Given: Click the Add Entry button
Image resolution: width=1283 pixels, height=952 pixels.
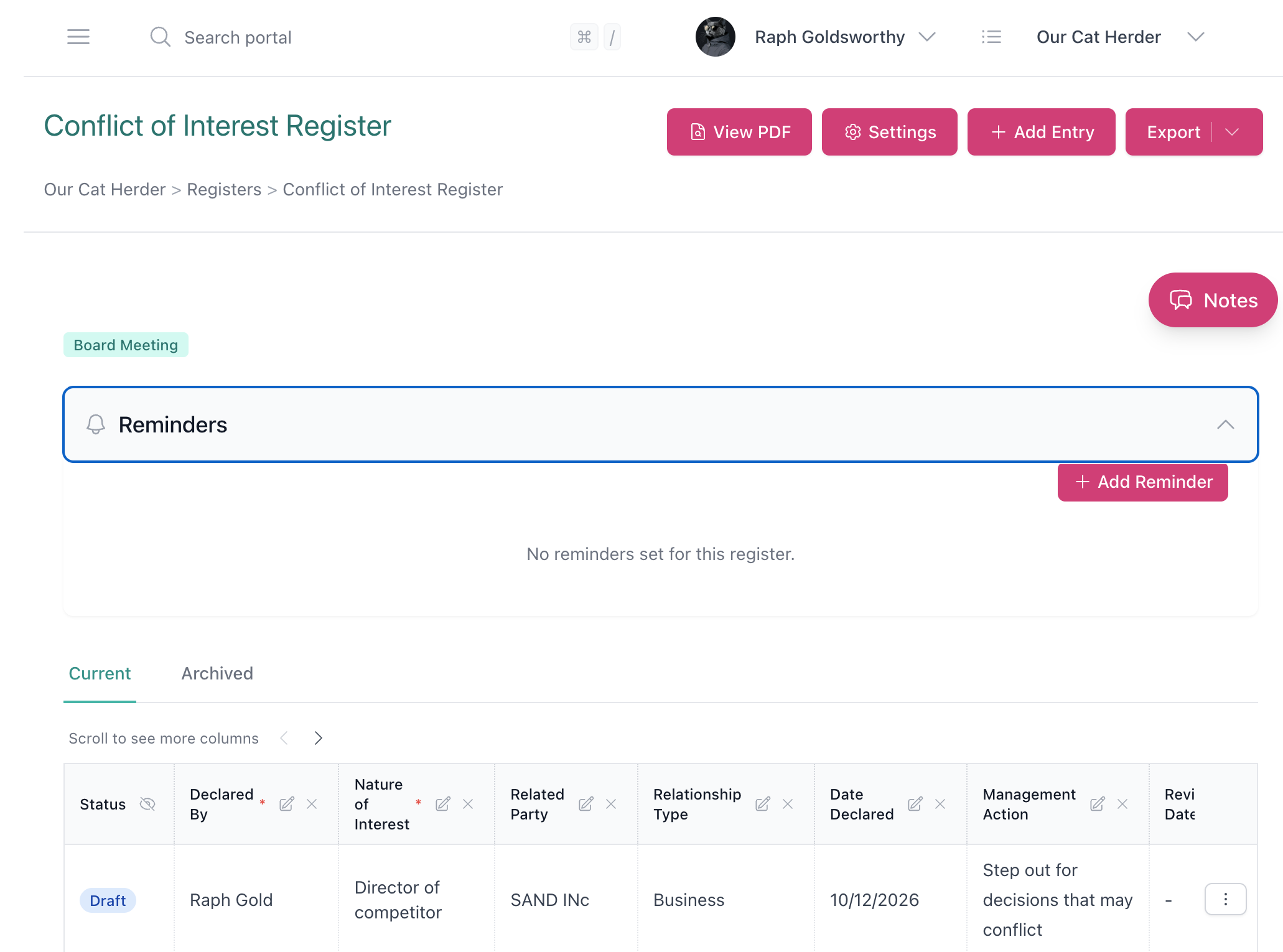Looking at the screenshot, I should (1041, 132).
